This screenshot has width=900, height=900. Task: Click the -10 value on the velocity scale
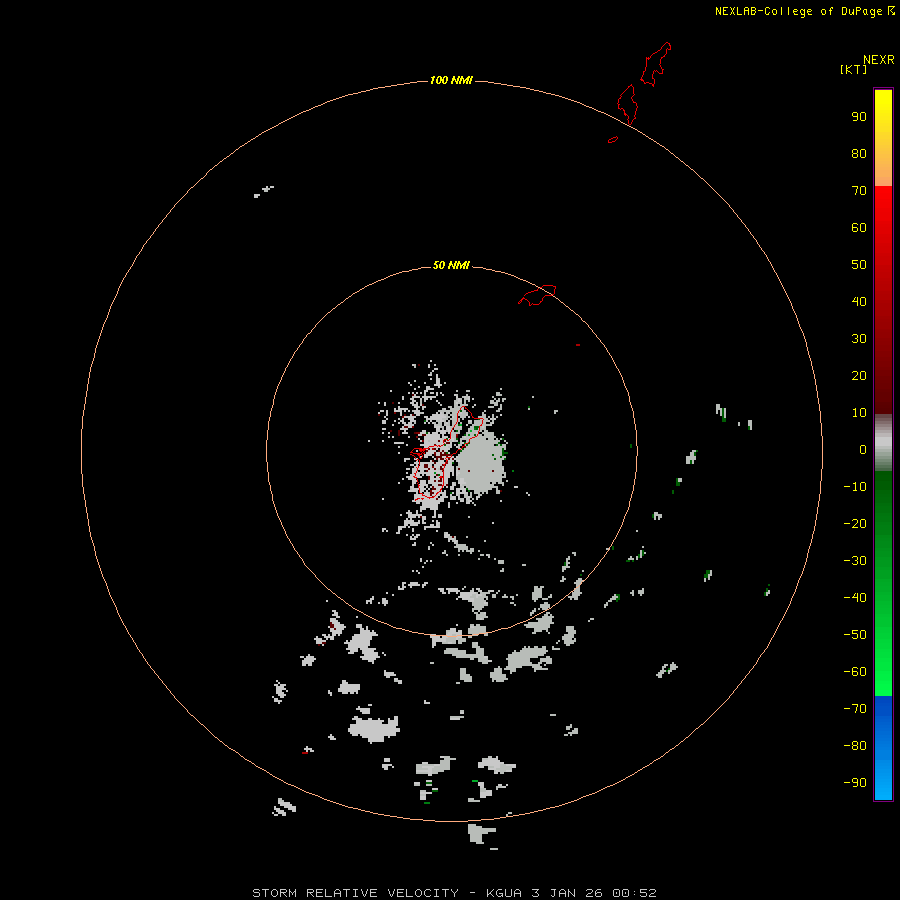(855, 487)
